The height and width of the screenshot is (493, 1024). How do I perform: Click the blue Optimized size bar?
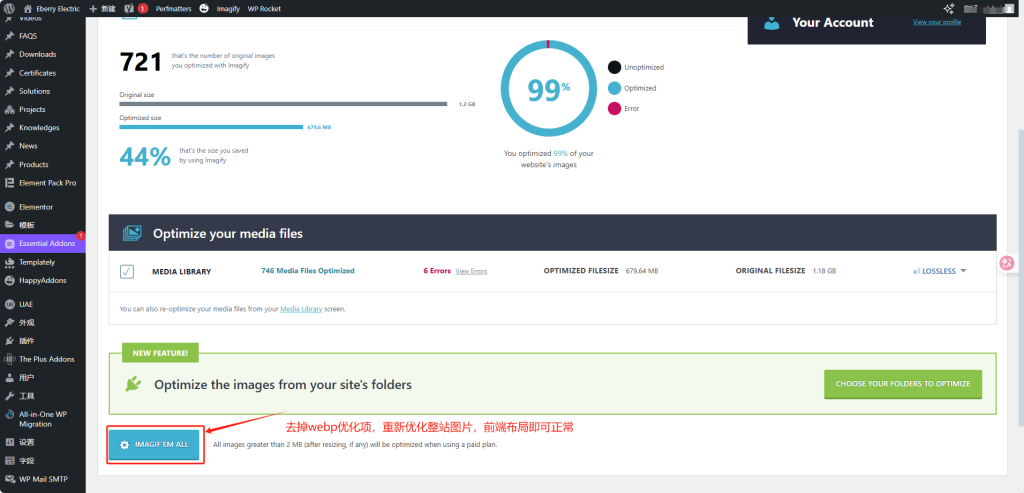point(211,127)
